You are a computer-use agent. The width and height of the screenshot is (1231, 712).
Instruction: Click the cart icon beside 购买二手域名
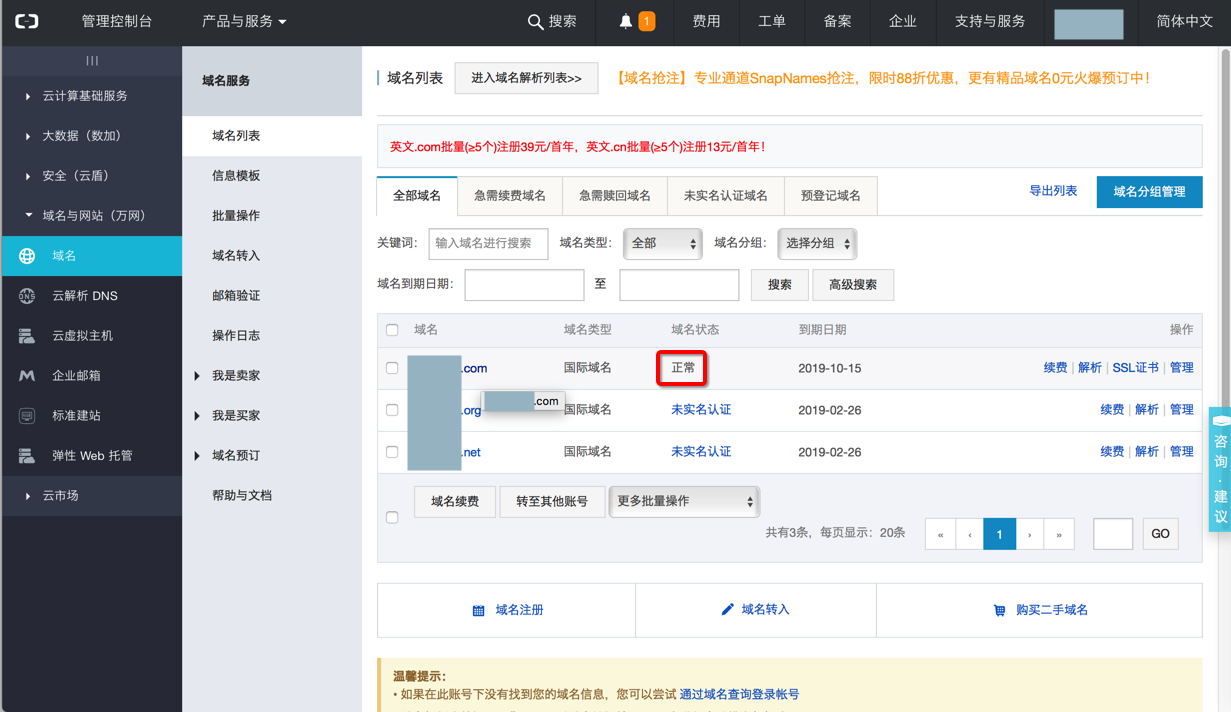pyautogui.click(x=999, y=610)
